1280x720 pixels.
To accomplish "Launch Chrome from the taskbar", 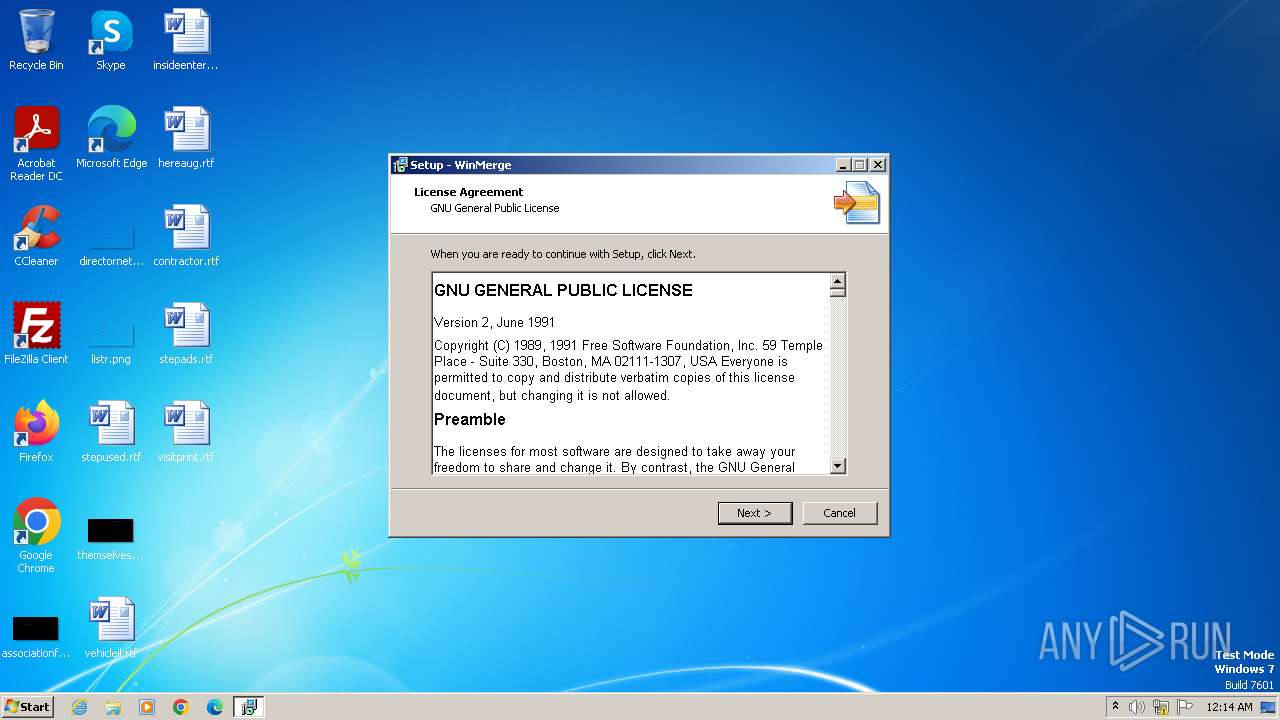I will tap(181, 707).
